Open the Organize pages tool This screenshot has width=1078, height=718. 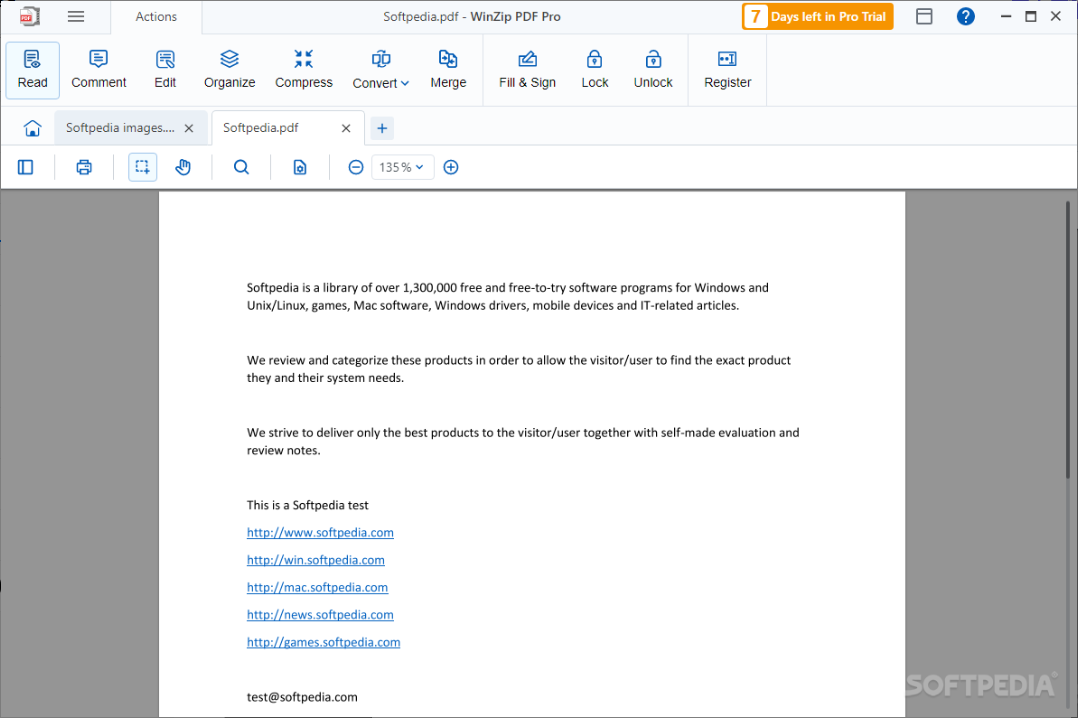coord(229,69)
